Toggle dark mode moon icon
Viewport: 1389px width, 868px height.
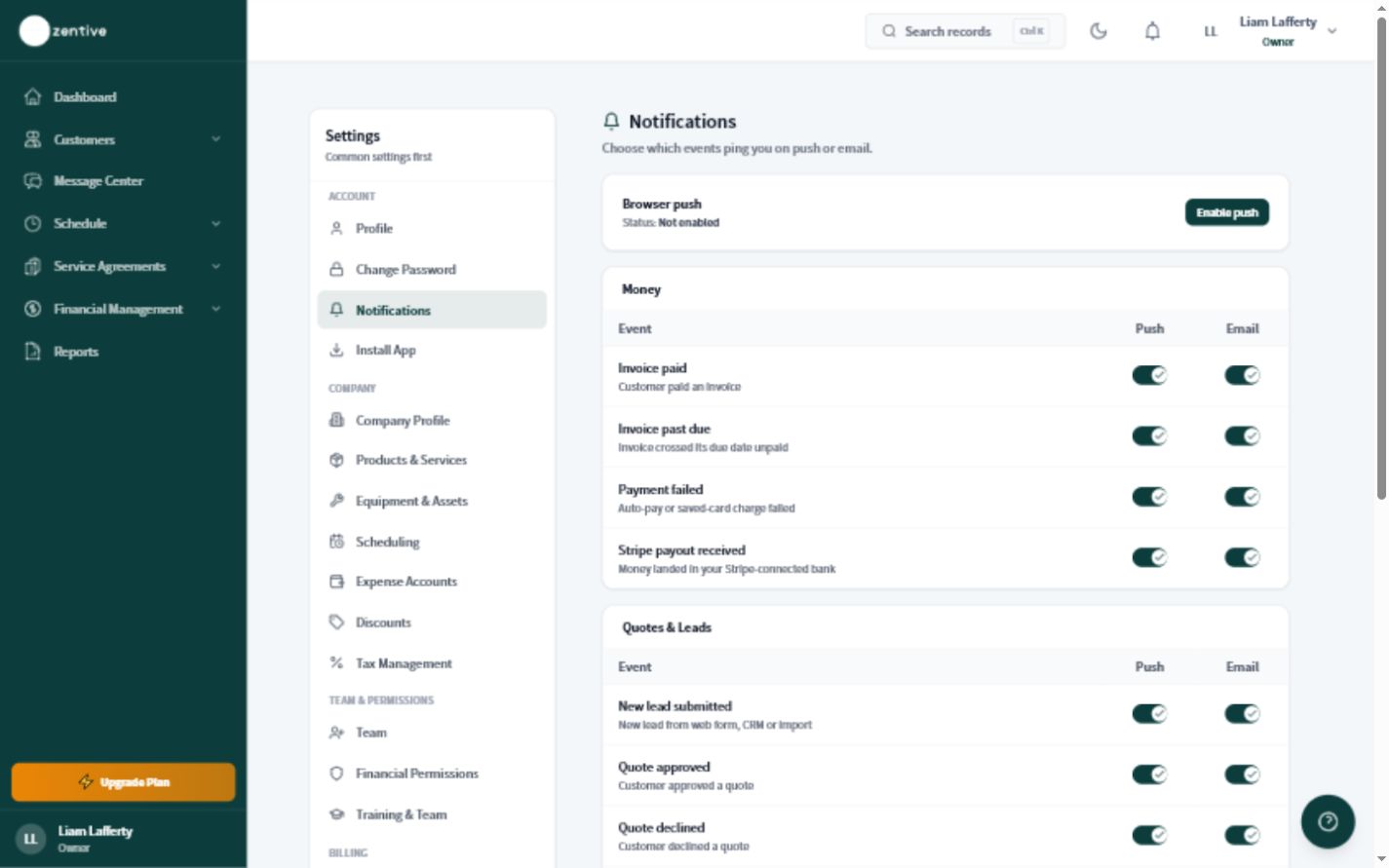click(x=1099, y=31)
